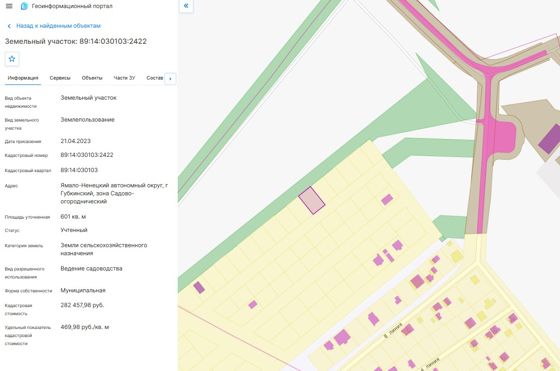Add parcel to favorites with star icon
This screenshot has height=371, width=560.
[x=12, y=59]
